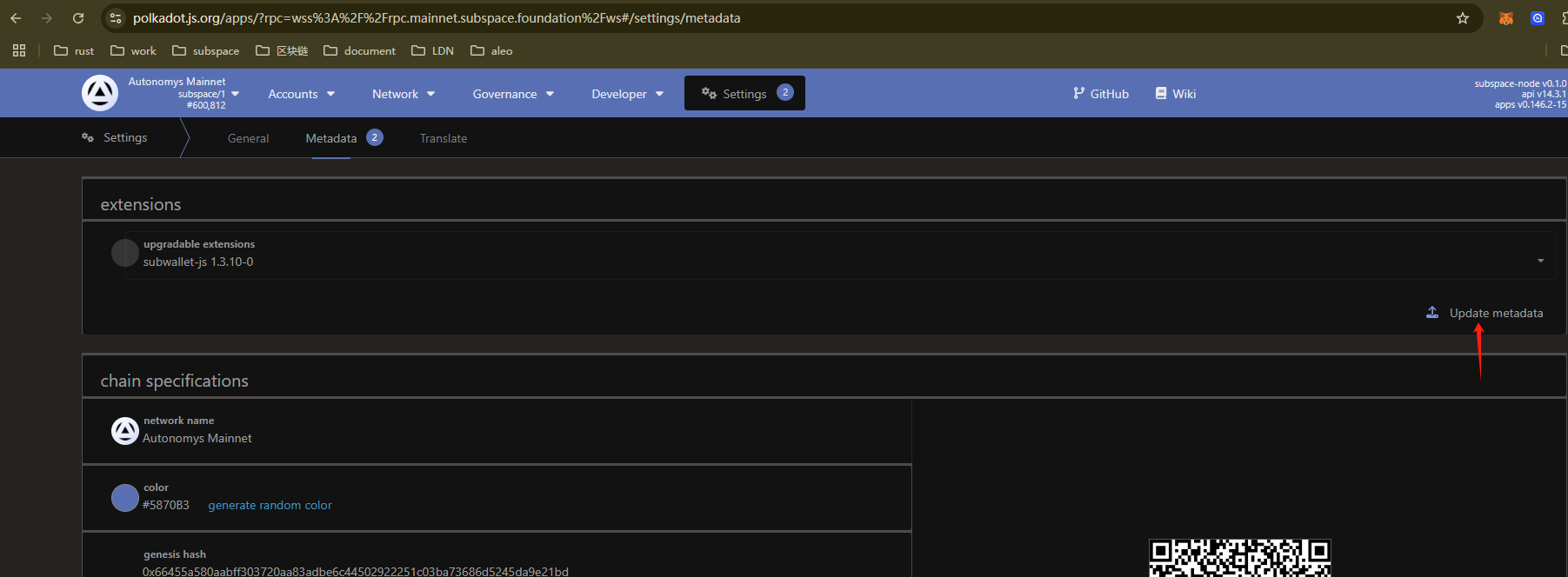Image resolution: width=1568 pixels, height=577 pixels.
Task: Click the browser reload icon
Action: (x=78, y=18)
